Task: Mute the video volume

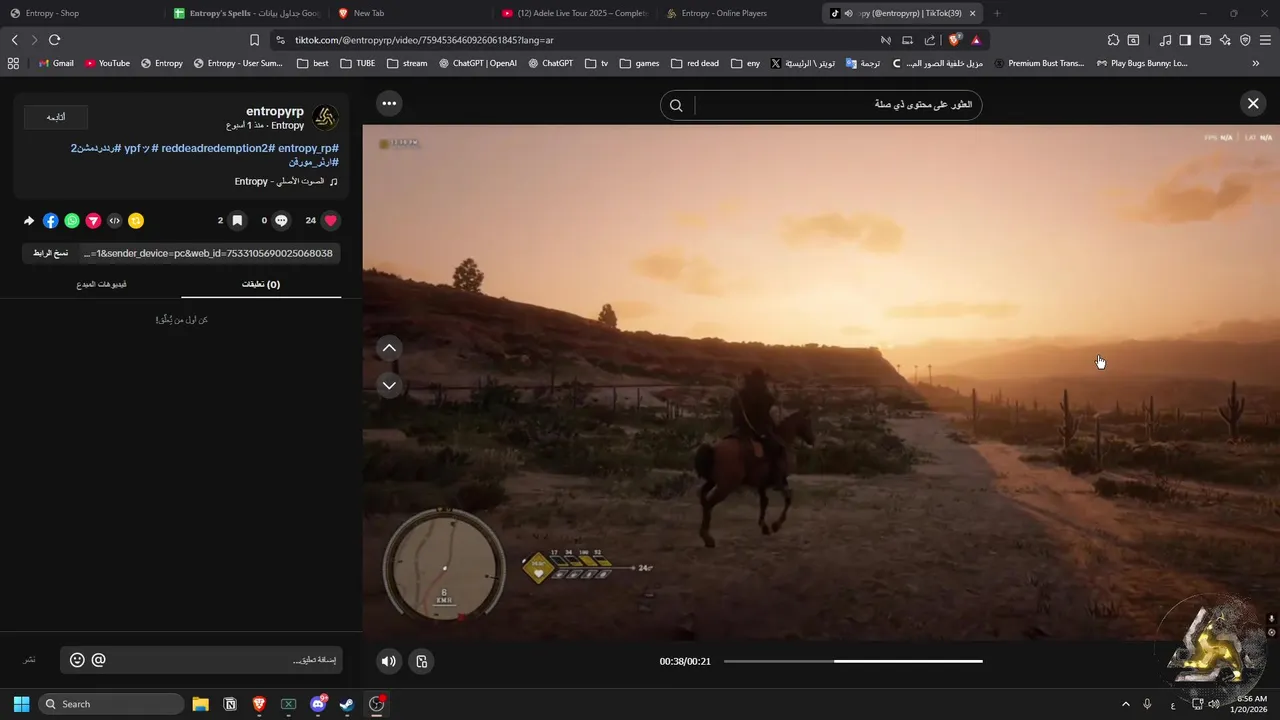Action: click(x=389, y=661)
